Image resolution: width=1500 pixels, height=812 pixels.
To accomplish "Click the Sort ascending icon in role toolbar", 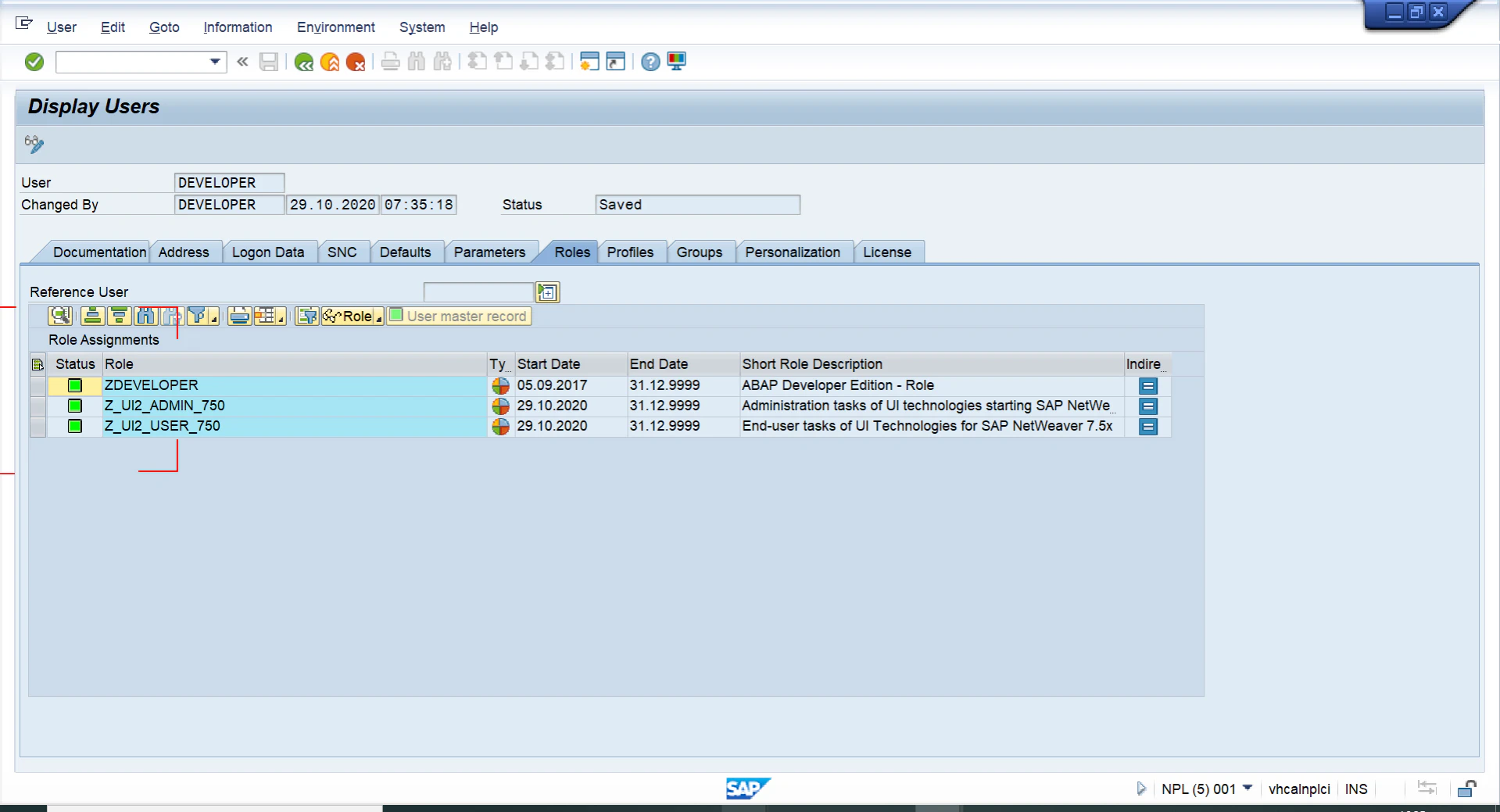I will (x=93, y=316).
